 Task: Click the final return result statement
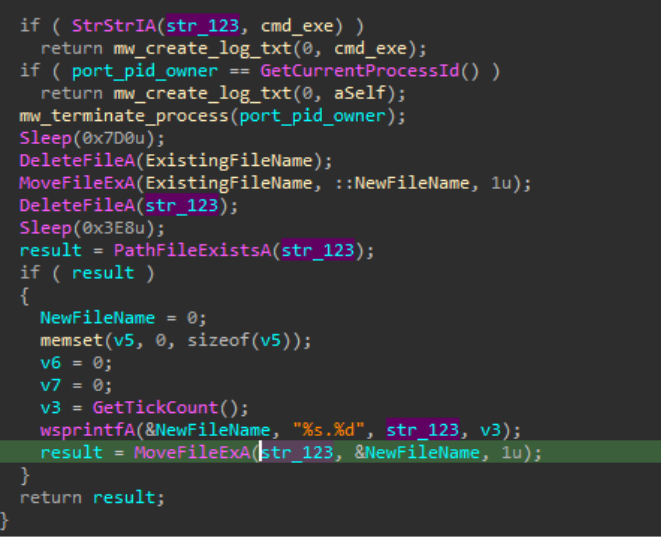[85, 498]
